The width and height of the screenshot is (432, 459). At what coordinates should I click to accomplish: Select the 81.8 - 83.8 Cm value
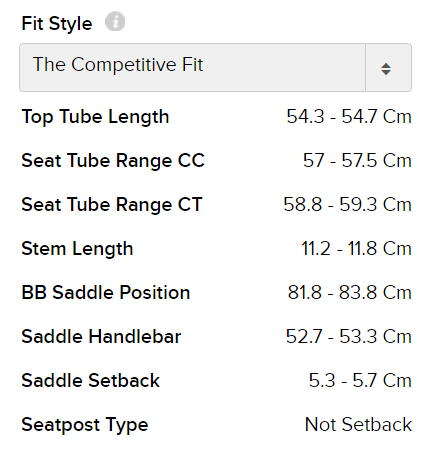pyautogui.click(x=350, y=293)
